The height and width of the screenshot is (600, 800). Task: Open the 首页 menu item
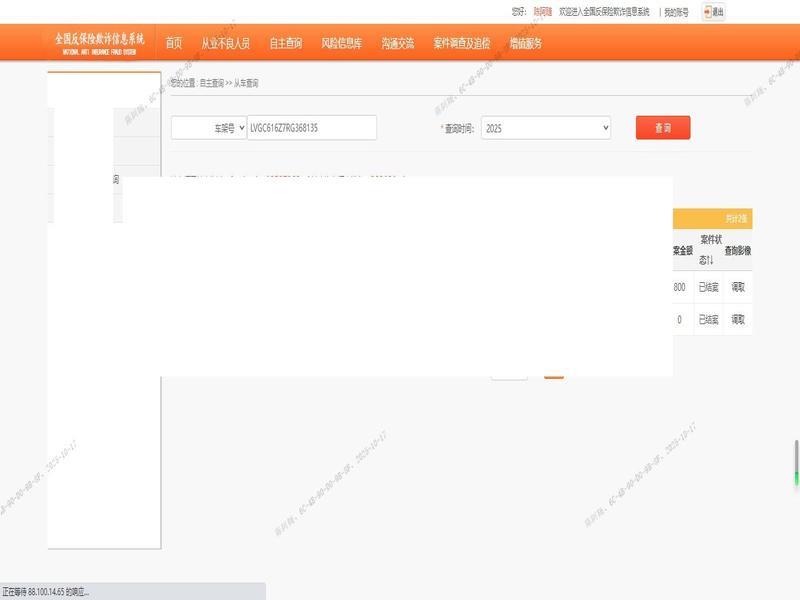coord(174,43)
